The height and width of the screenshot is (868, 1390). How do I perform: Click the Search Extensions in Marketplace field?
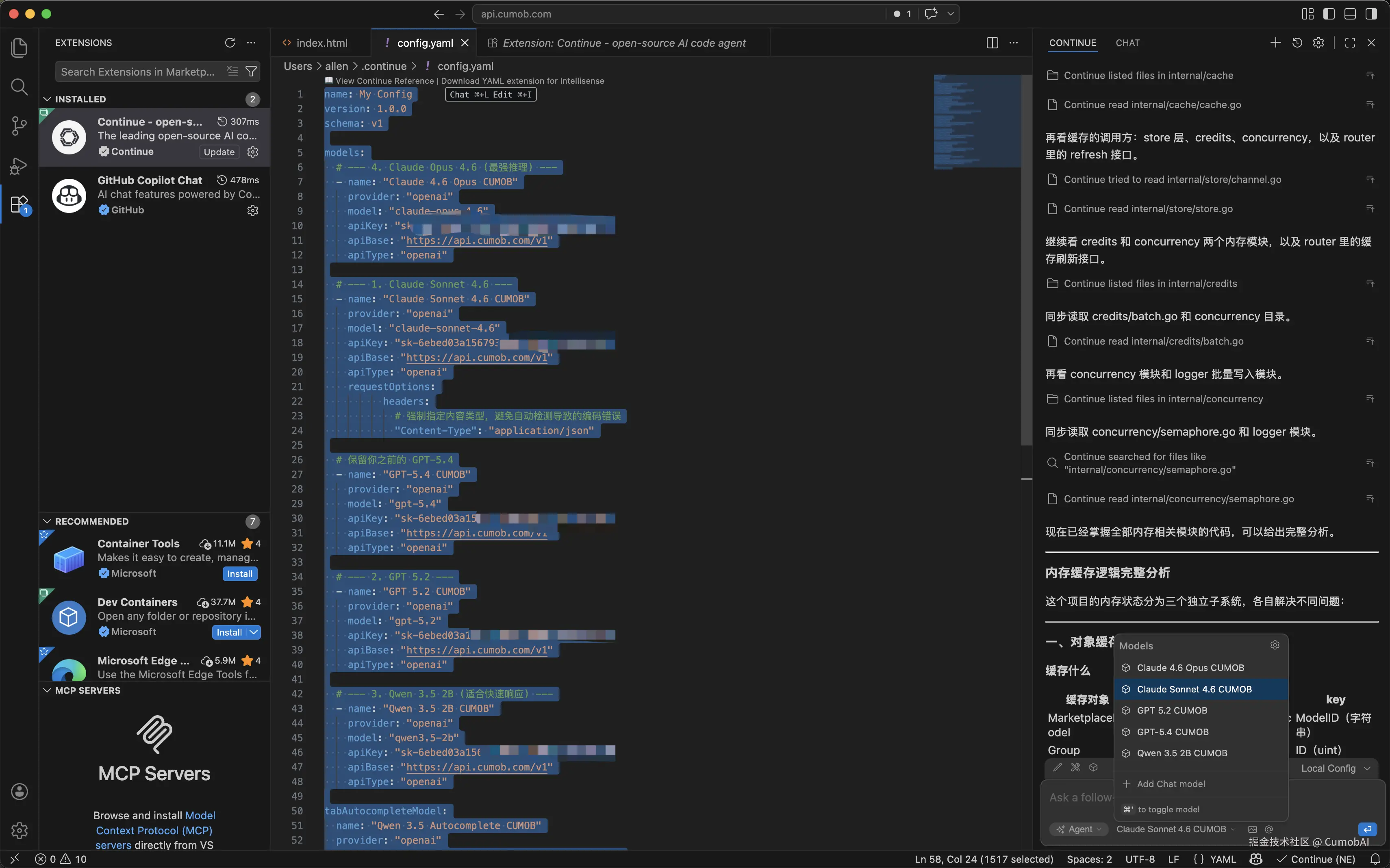[138, 72]
